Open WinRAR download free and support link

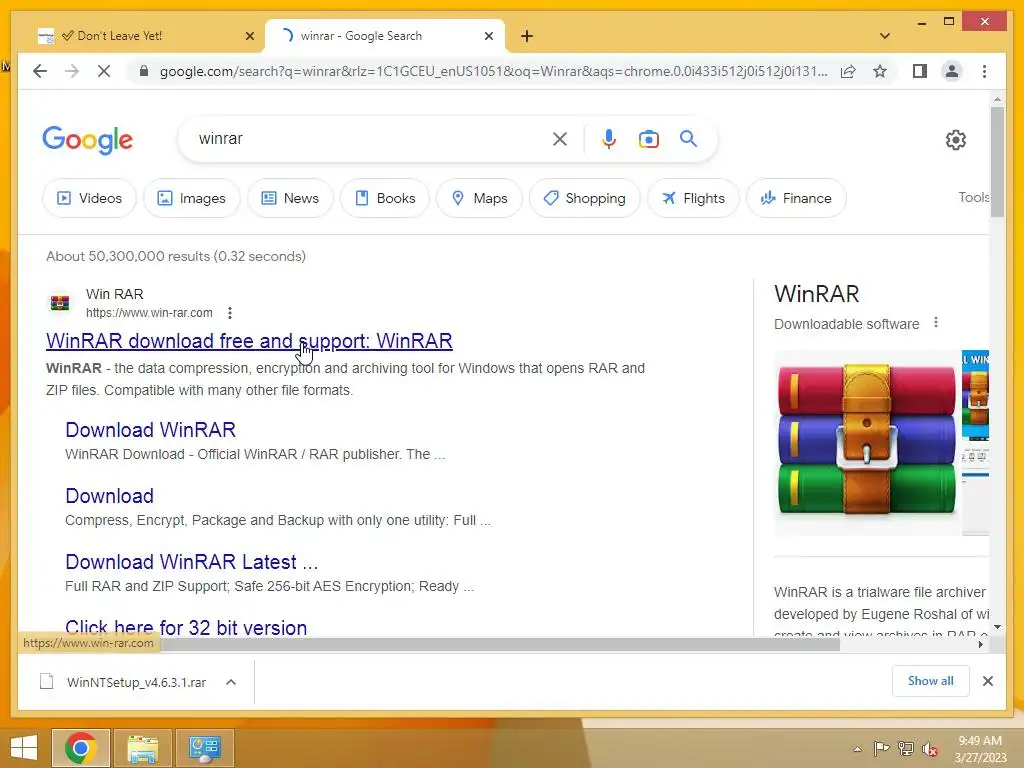click(x=249, y=341)
